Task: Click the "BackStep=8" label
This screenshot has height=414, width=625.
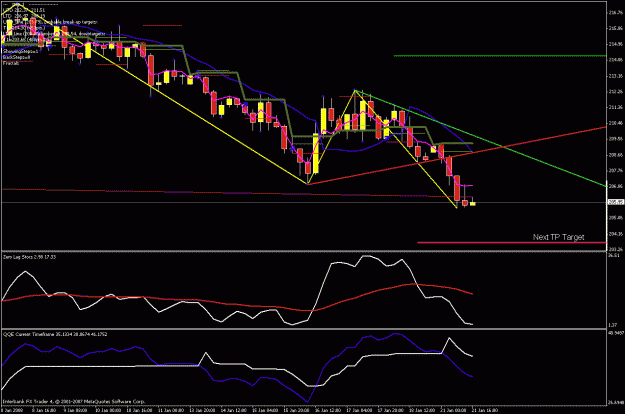Action: point(17,57)
